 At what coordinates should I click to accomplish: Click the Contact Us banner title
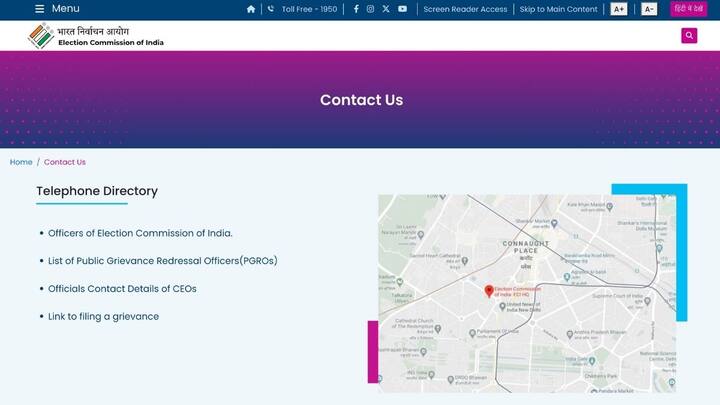coord(361,100)
